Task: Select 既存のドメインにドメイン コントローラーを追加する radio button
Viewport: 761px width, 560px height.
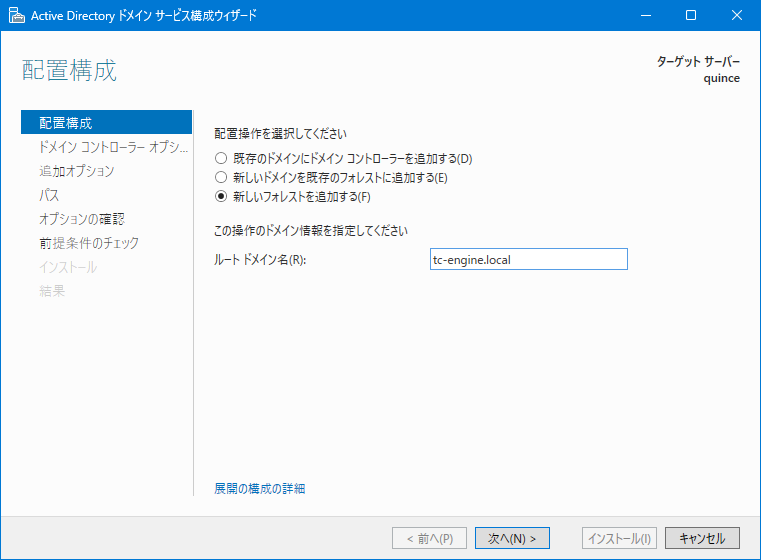Action: click(221, 158)
